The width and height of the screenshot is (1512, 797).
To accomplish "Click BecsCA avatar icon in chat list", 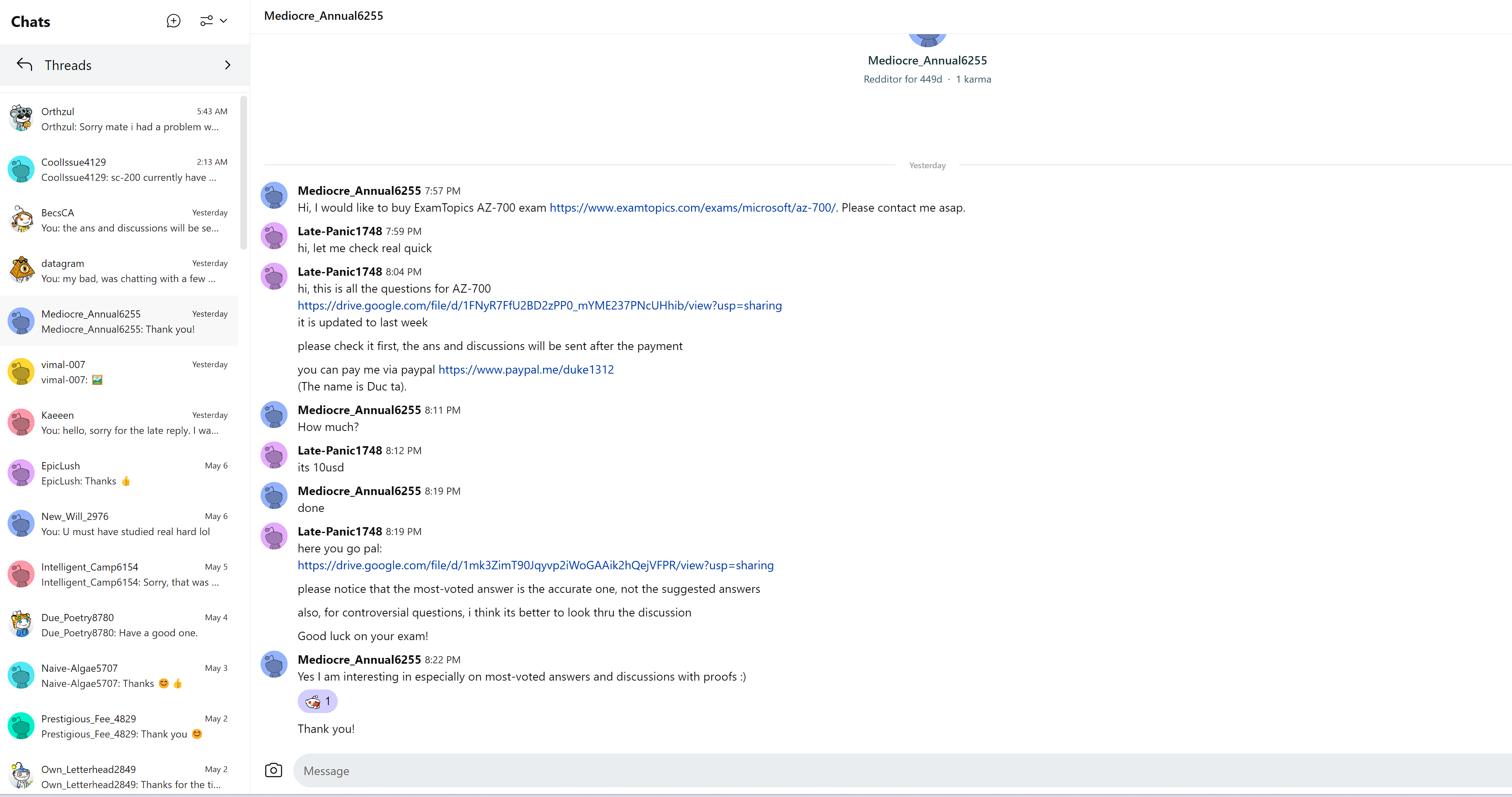I will (x=21, y=220).
